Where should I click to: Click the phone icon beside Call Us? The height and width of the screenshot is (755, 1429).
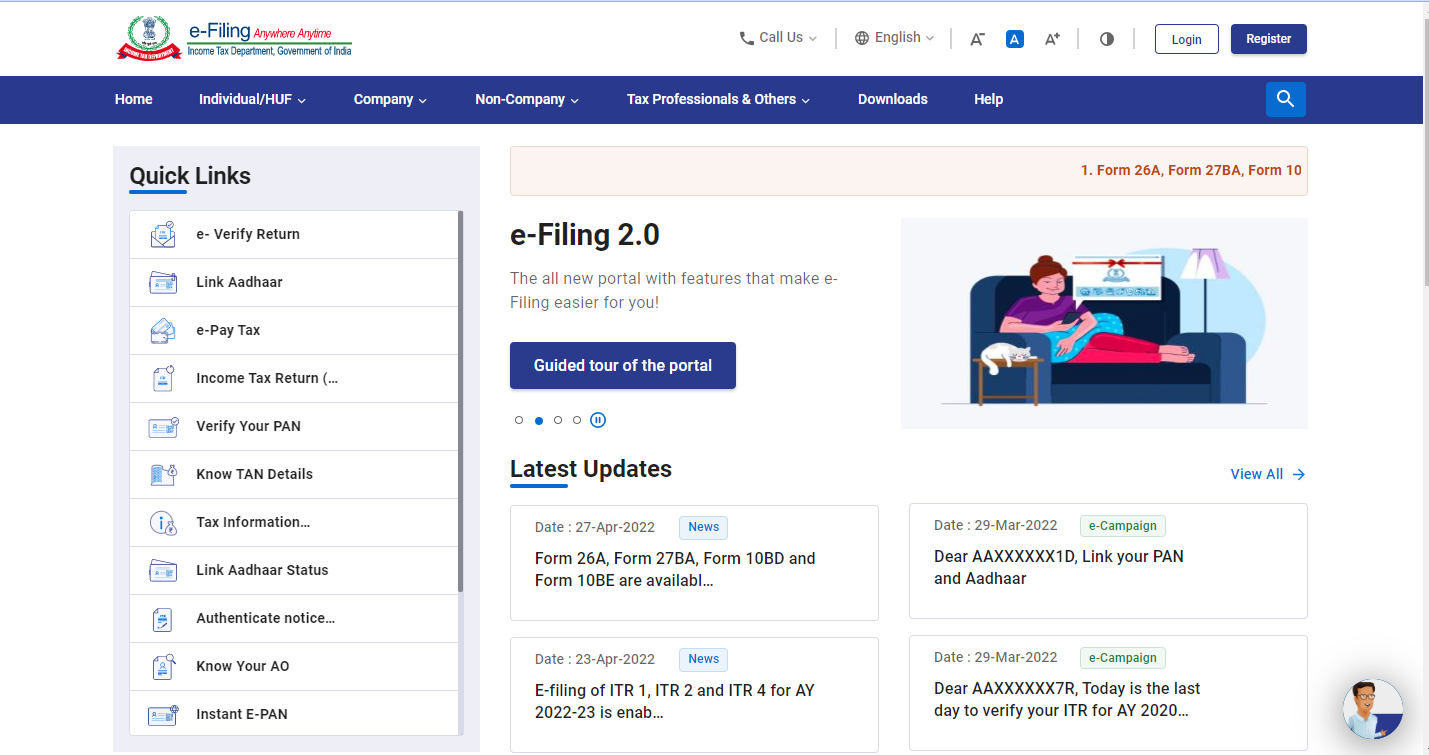746,38
